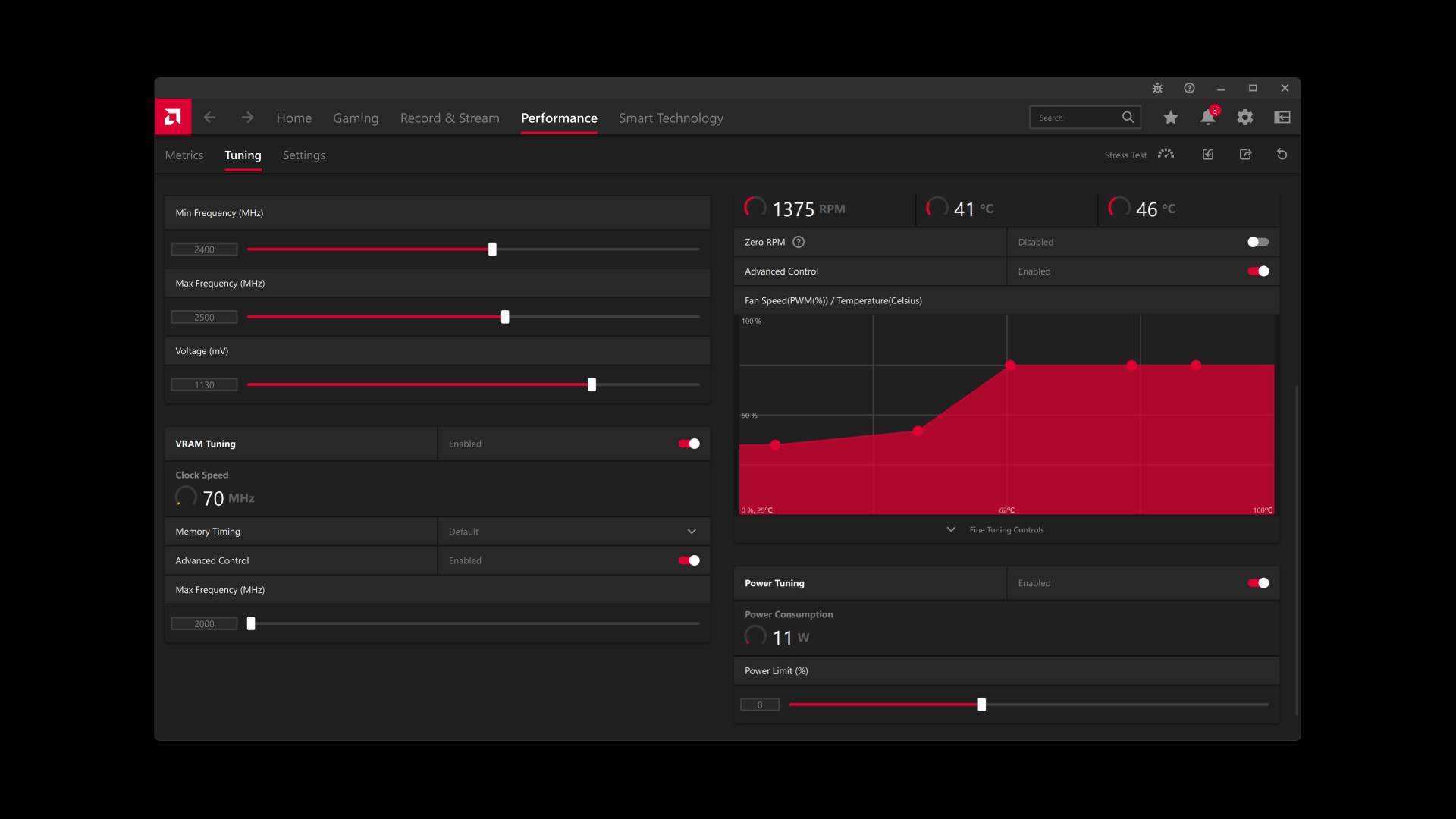Open the Memory Timing dropdown
The height and width of the screenshot is (819, 1456).
tap(573, 532)
